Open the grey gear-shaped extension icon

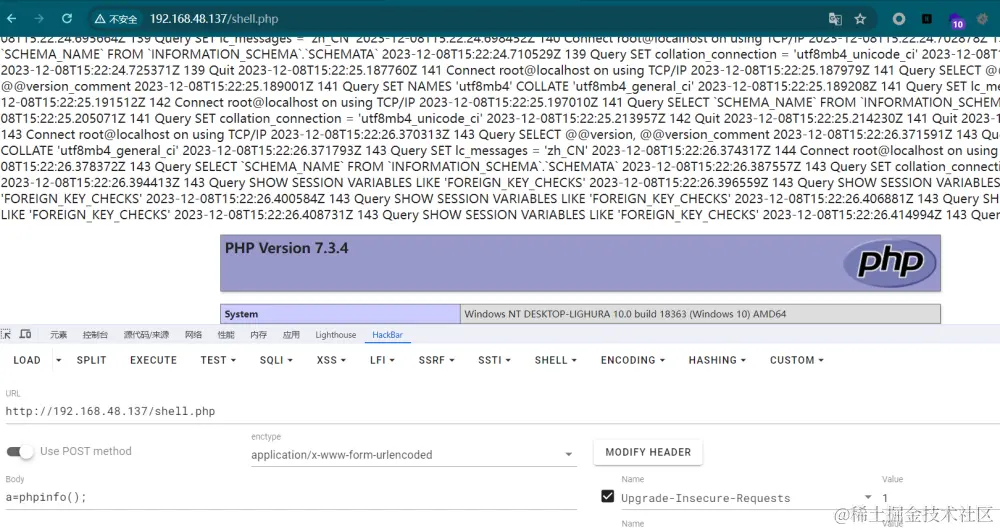tap(983, 19)
